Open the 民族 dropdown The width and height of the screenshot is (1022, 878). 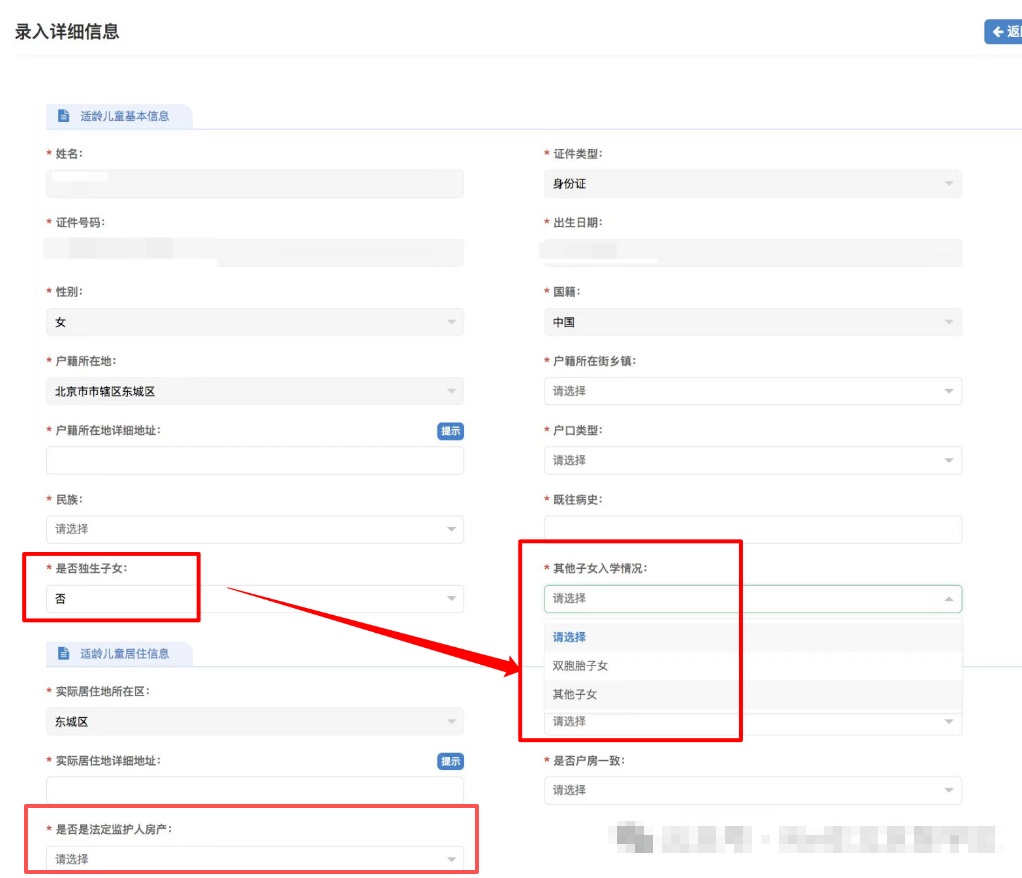pos(254,529)
